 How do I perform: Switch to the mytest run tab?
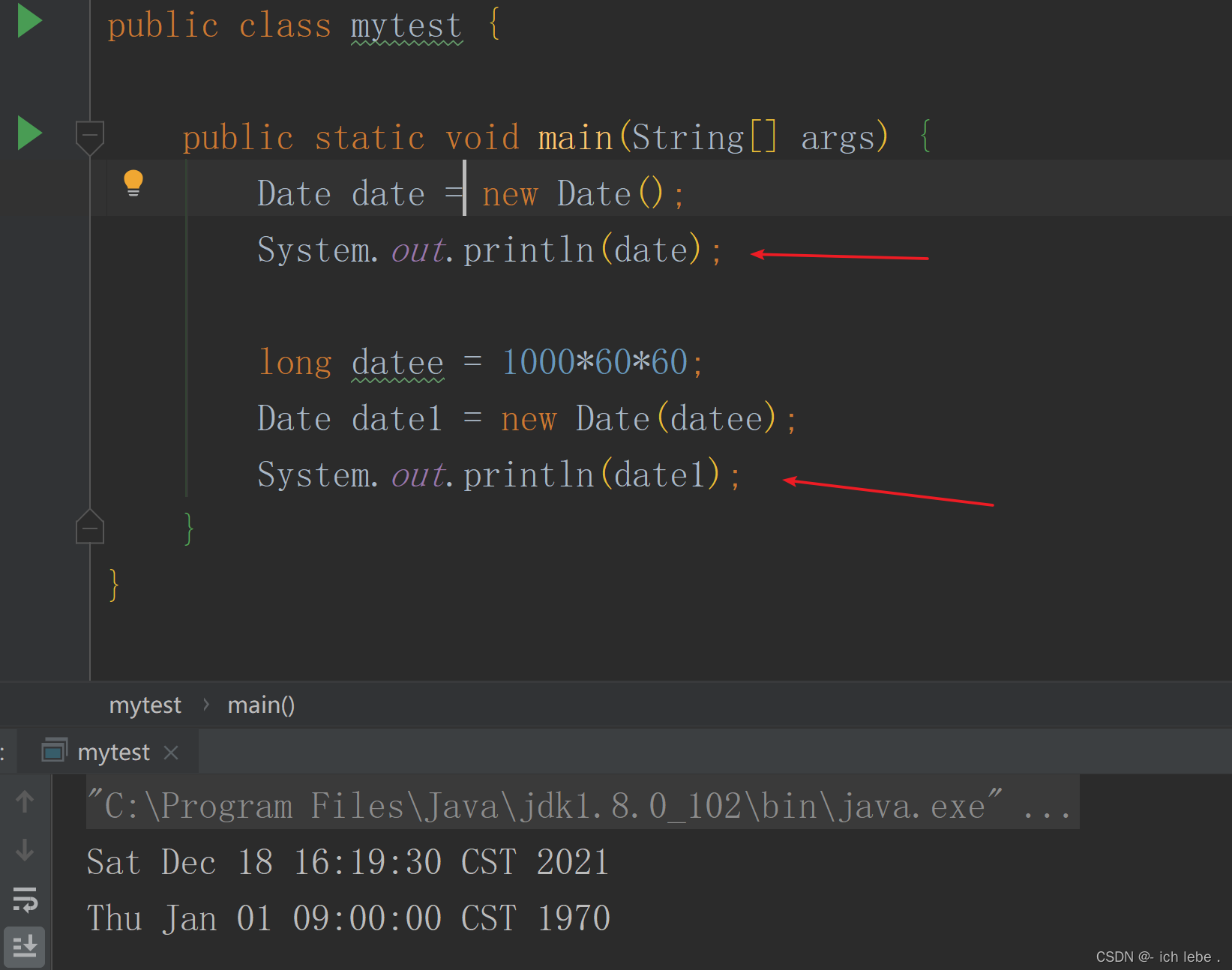pos(113,751)
